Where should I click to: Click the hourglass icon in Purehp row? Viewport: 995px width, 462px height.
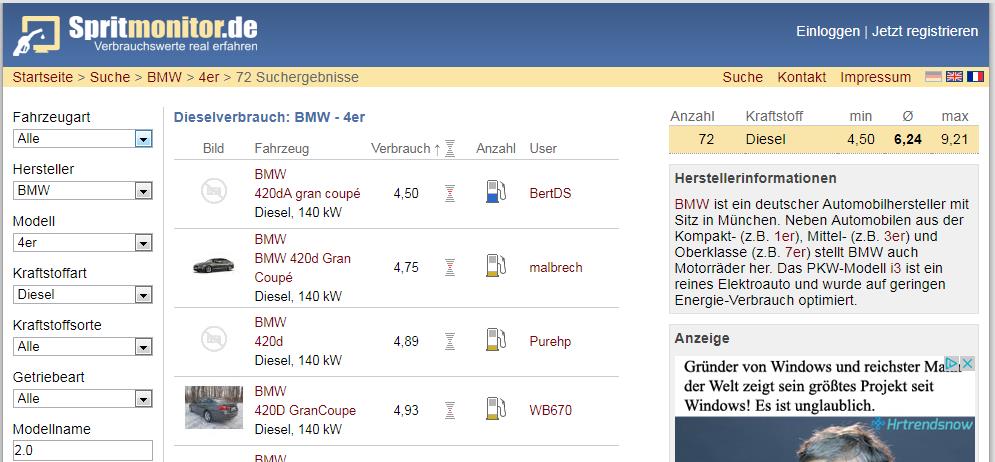click(x=450, y=341)
